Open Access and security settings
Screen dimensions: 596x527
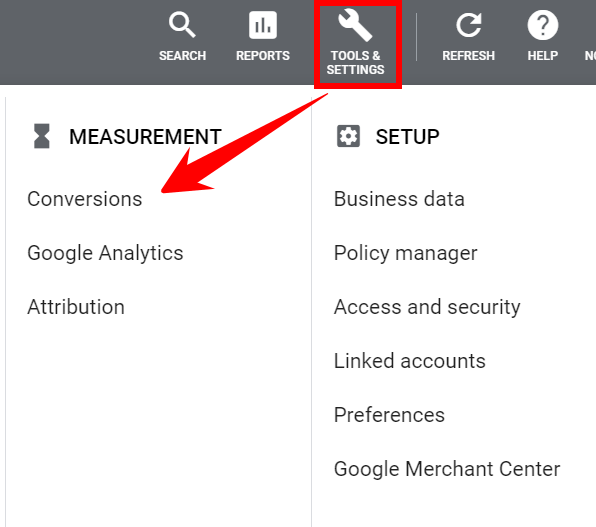pos(427,307)
